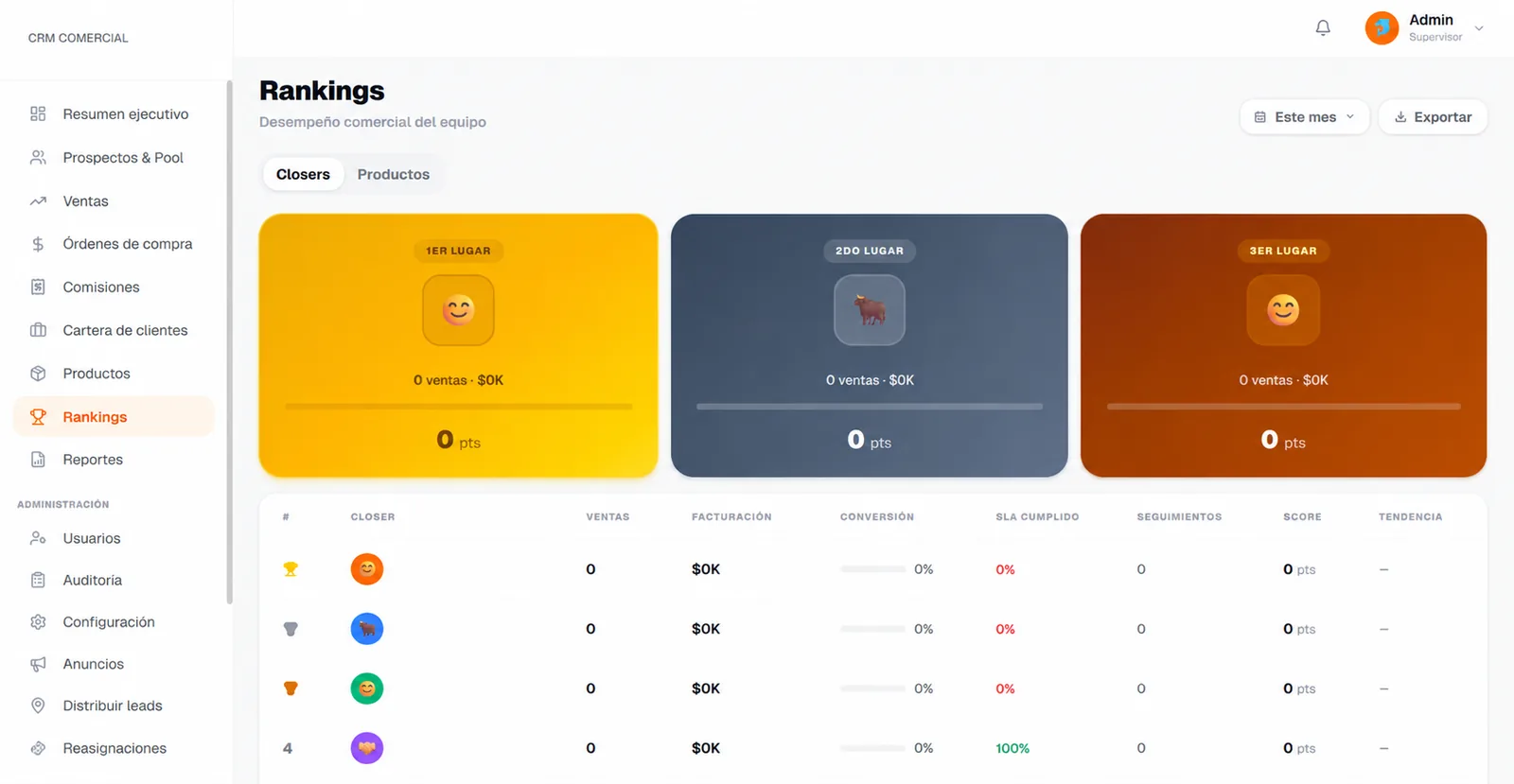Switch to the Productos tab
Screen dimensions: 1514x784
(394, 174)
